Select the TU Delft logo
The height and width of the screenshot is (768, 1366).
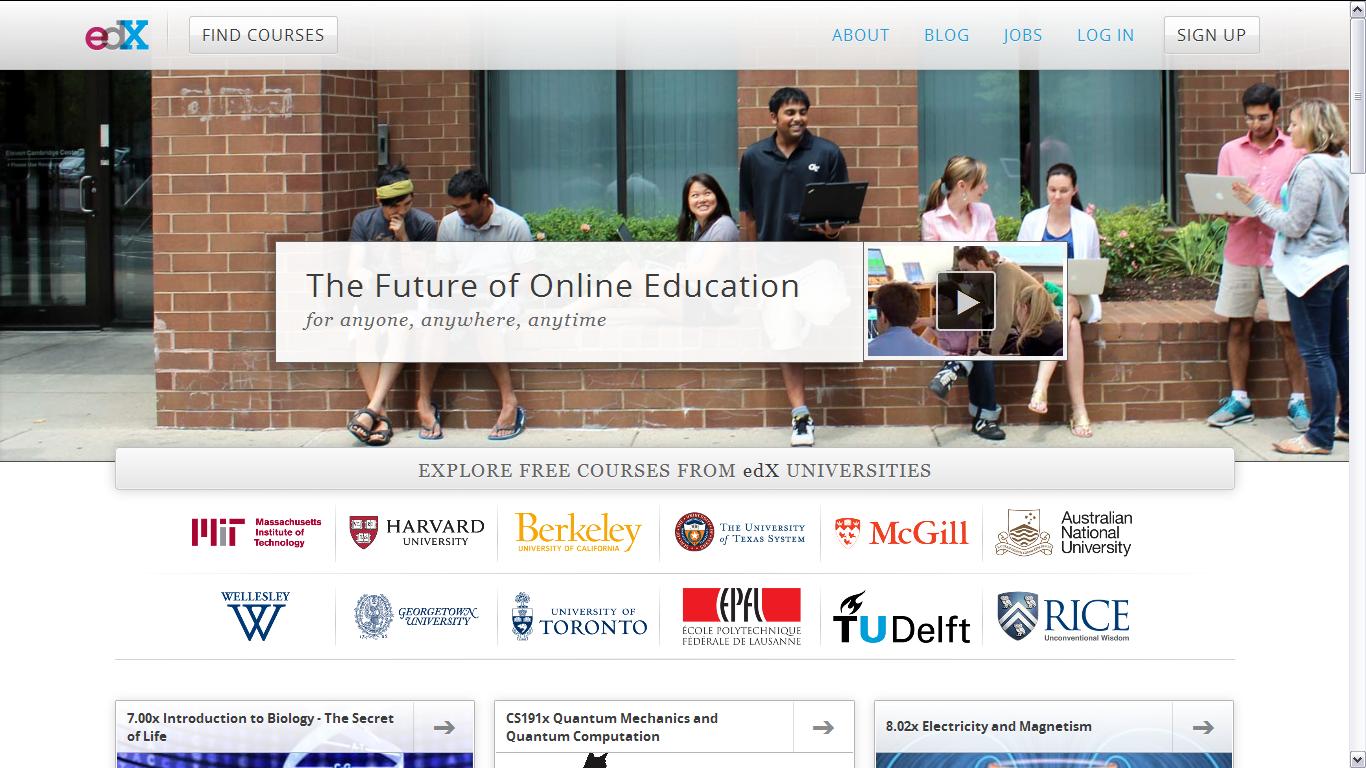pos(901,617)
